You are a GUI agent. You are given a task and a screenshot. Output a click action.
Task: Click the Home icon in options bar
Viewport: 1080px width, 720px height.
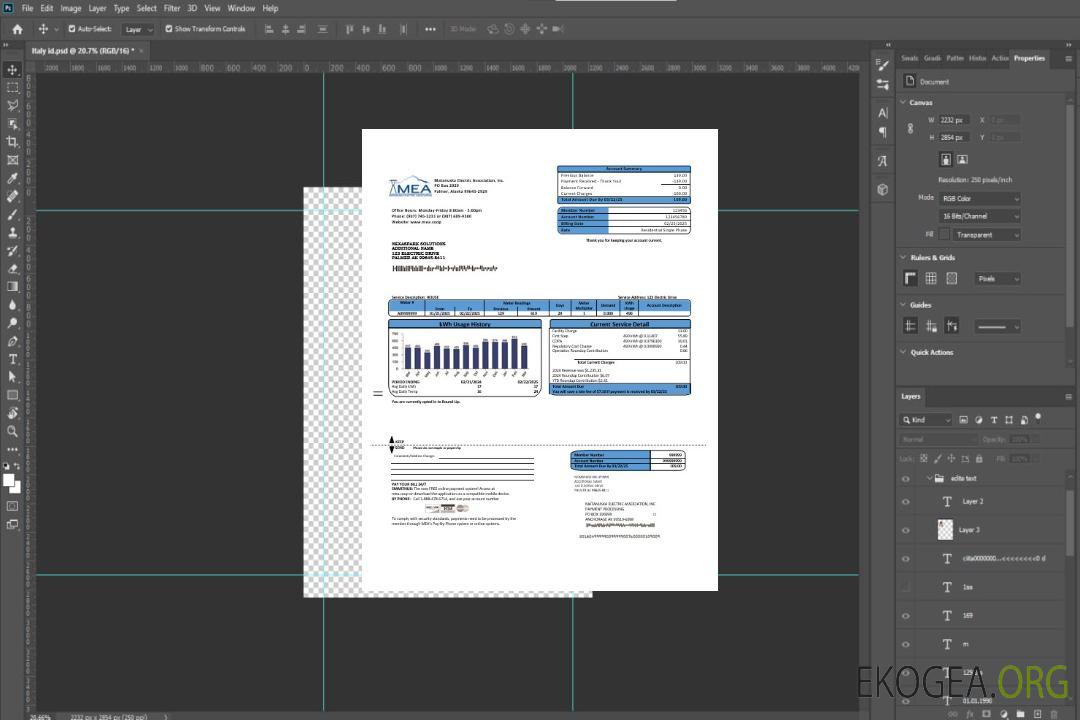(17, 29)
